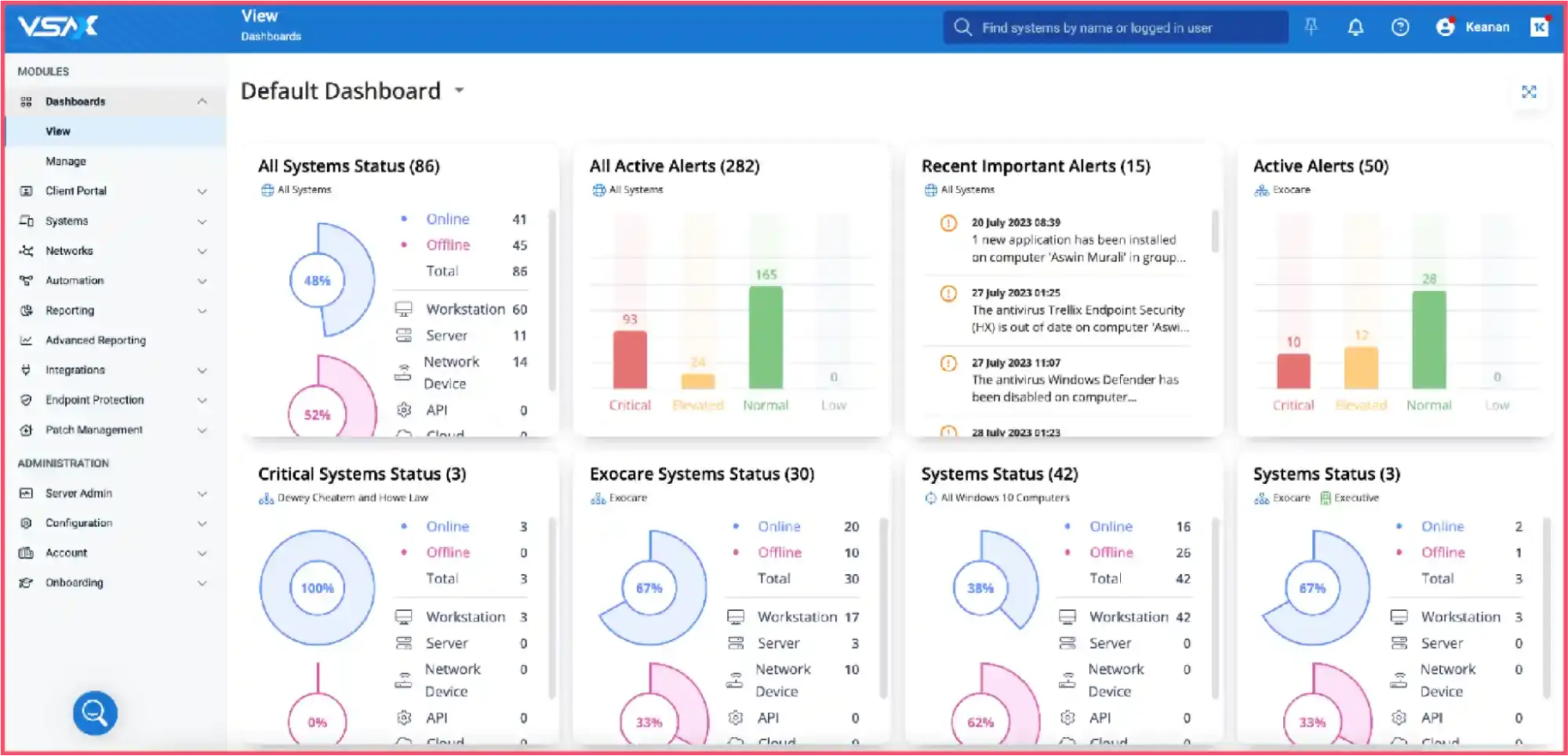Select the Automation icon in the sidebar
Image resolution: width=1568 pixels, height=756 pixels.
tap(27, 280)
